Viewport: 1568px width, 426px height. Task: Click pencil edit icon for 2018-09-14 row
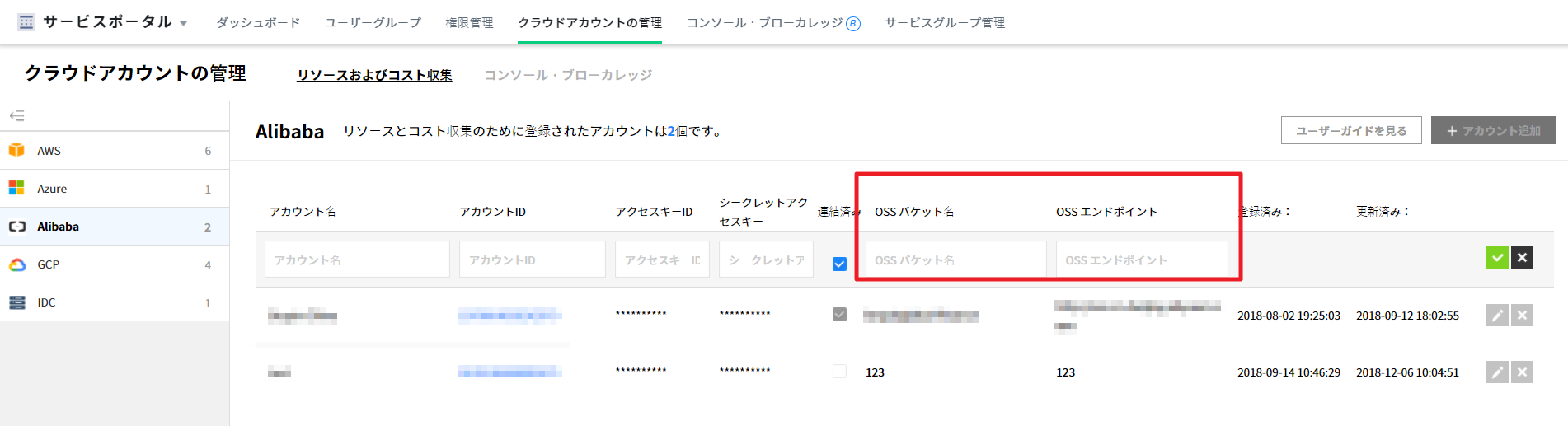pyautogui.click(x=1497, y=372)
